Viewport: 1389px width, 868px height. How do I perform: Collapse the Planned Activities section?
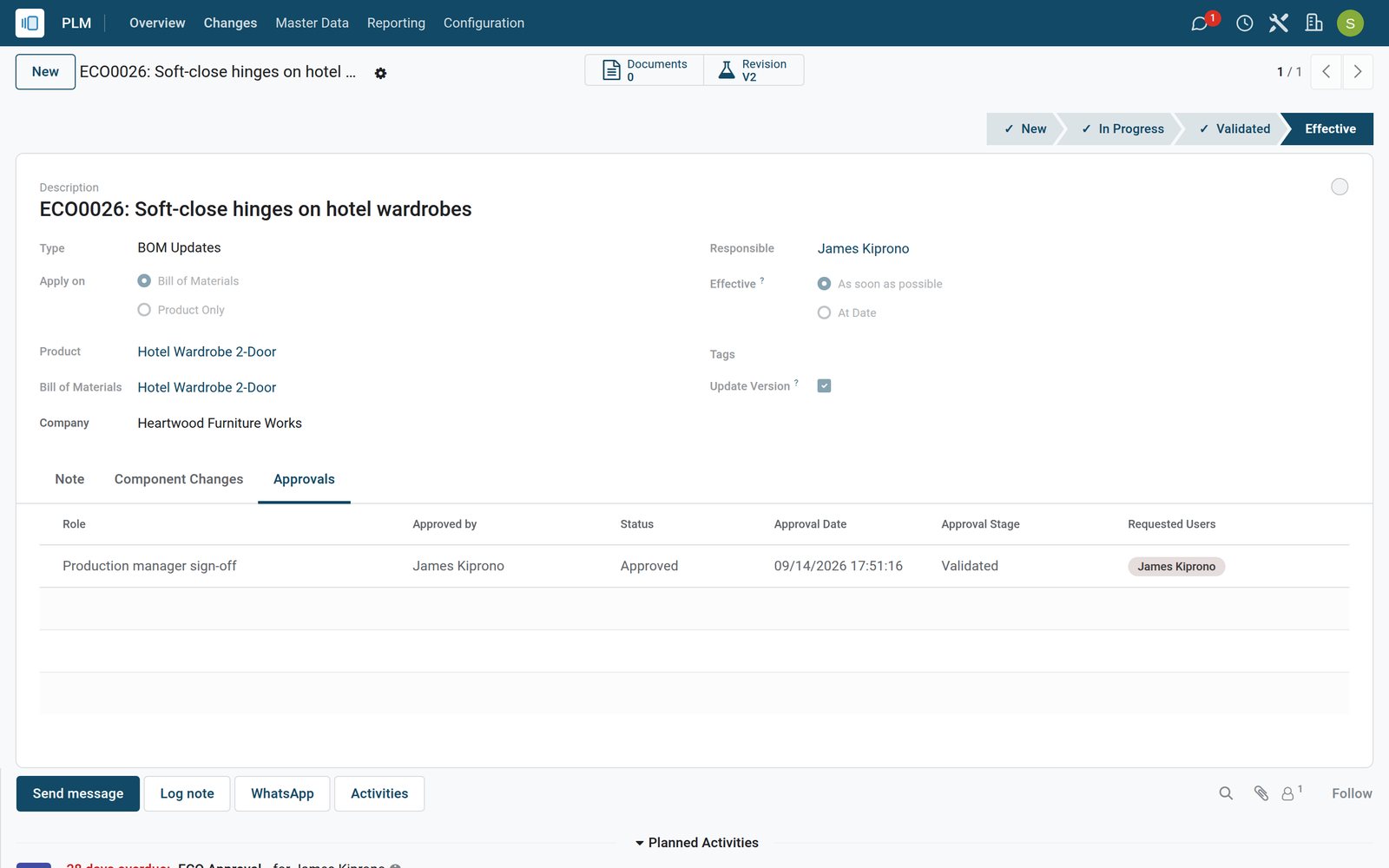click(x=696, y=843)
